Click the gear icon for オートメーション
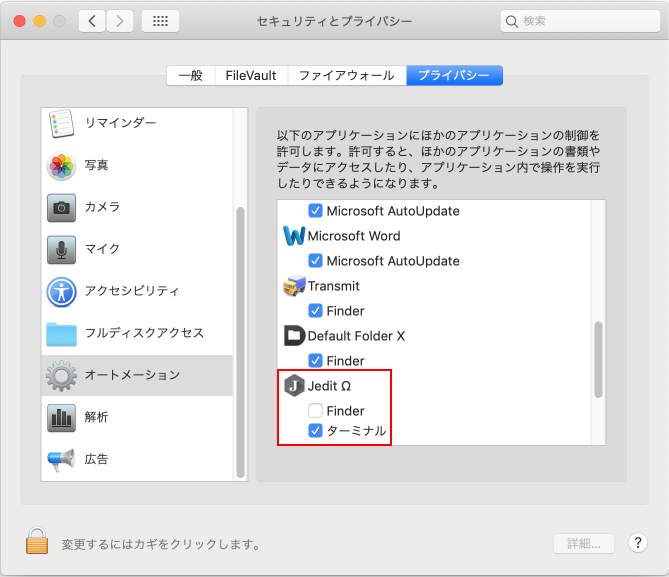 coord(61,376)
